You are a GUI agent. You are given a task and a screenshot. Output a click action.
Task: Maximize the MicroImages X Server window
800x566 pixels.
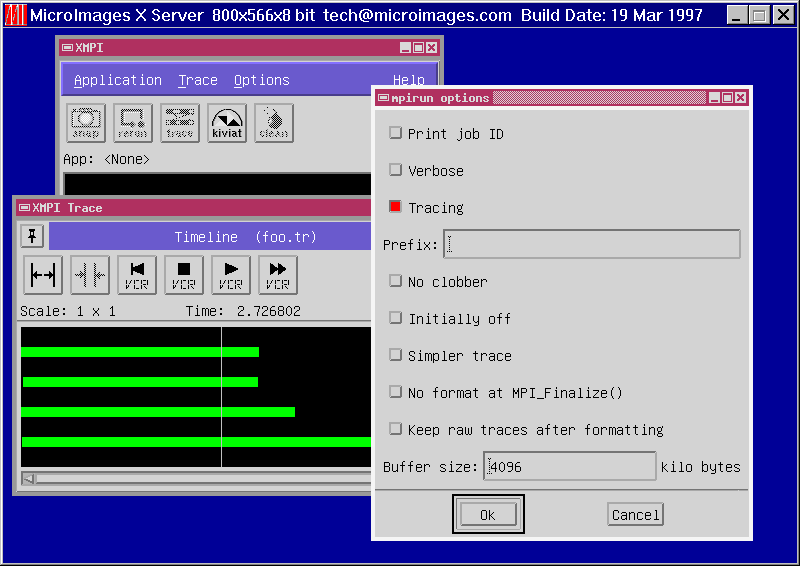click(759, 15)
